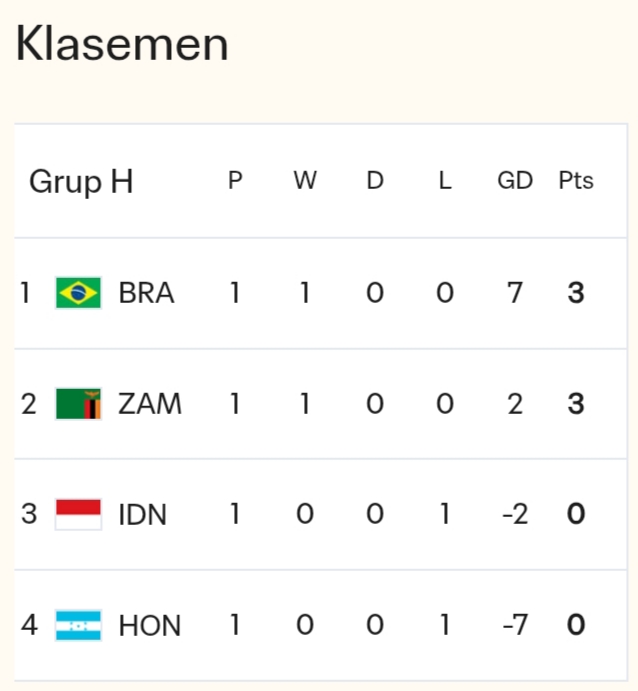
Task: Click the Honduras flag icon
Action: point(78,626)
